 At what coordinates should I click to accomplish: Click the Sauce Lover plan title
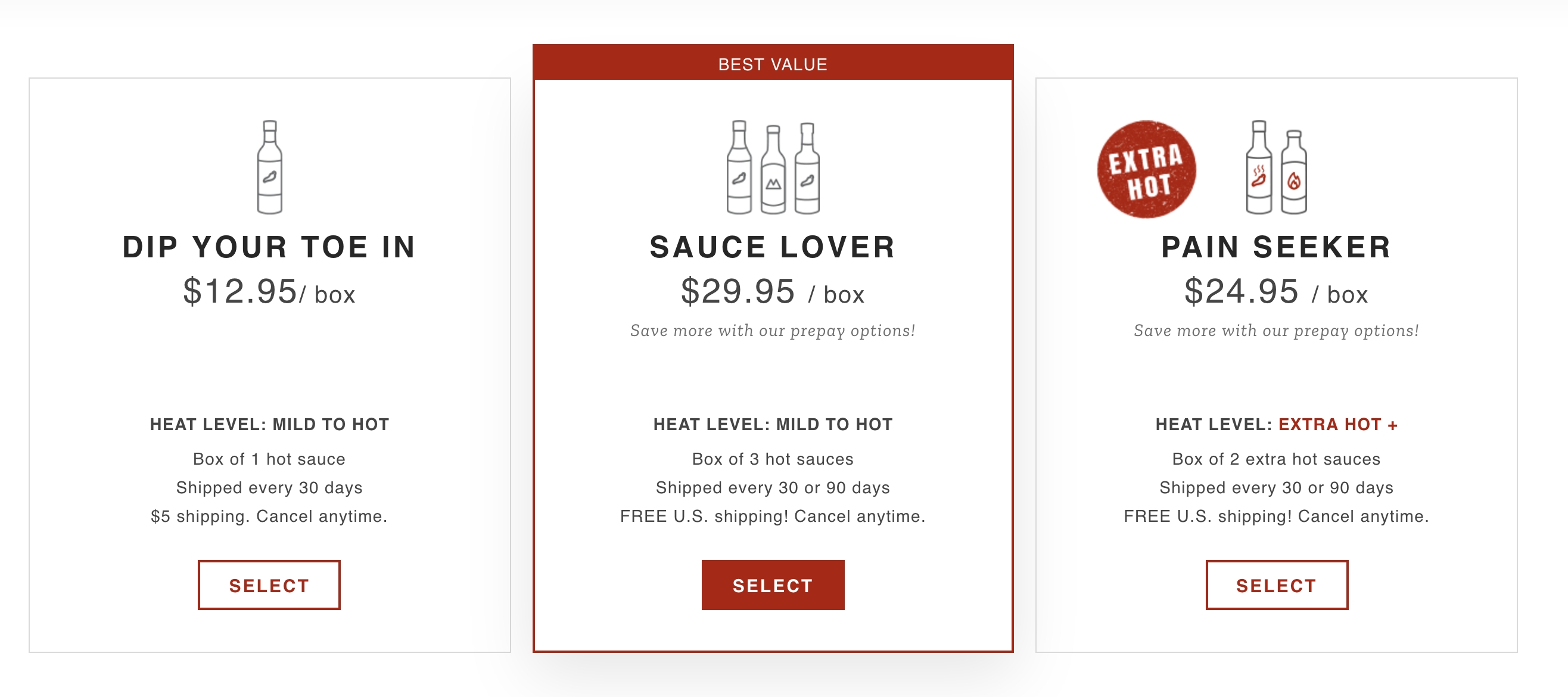click(773, 247)
